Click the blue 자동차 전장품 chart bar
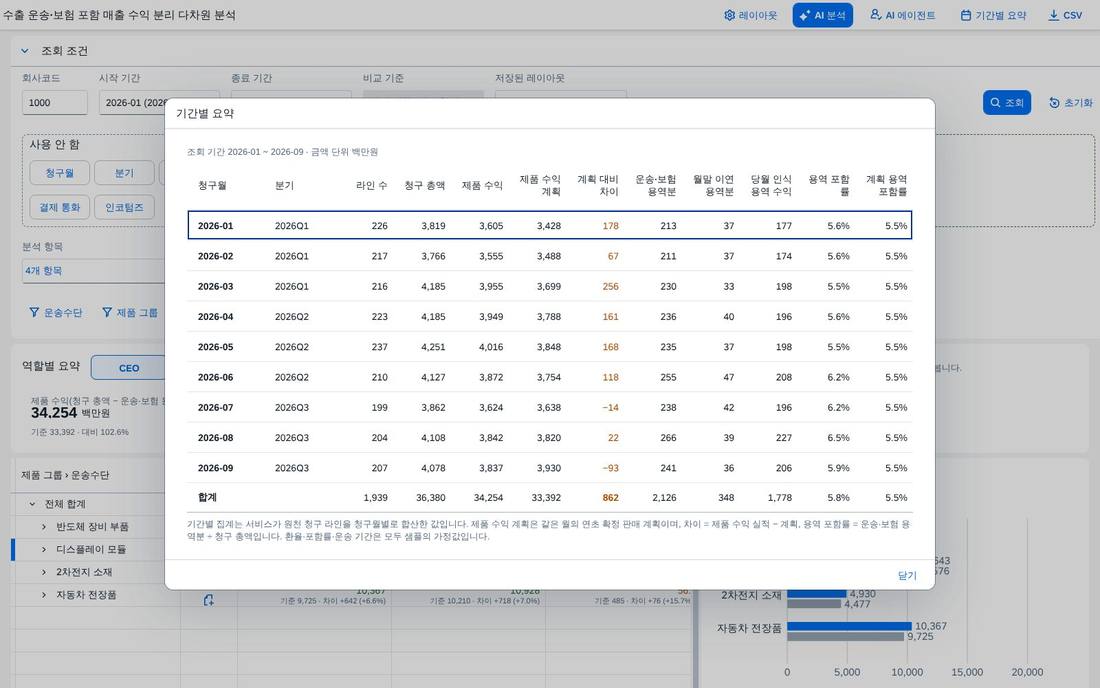Screen dimensions: 1100x688 [849, 626]
